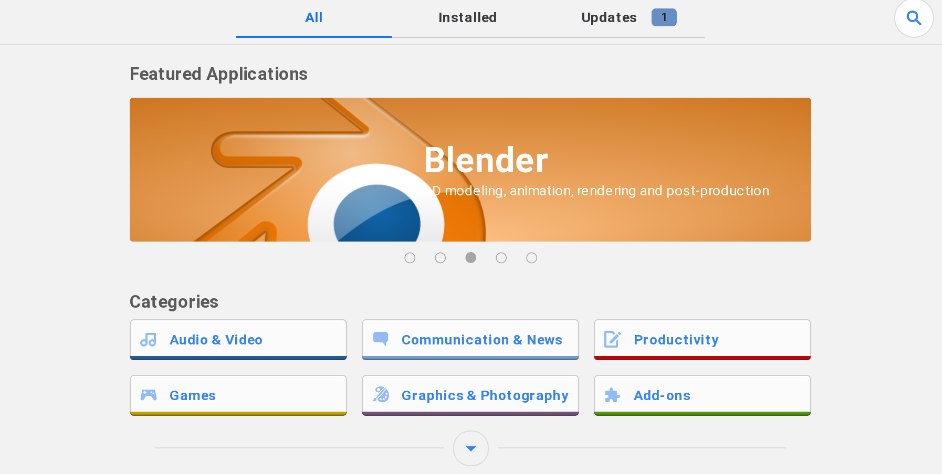Click the music note icon in Audio & Video
This screenshot has height=474, width=942.
pos(148,340)
